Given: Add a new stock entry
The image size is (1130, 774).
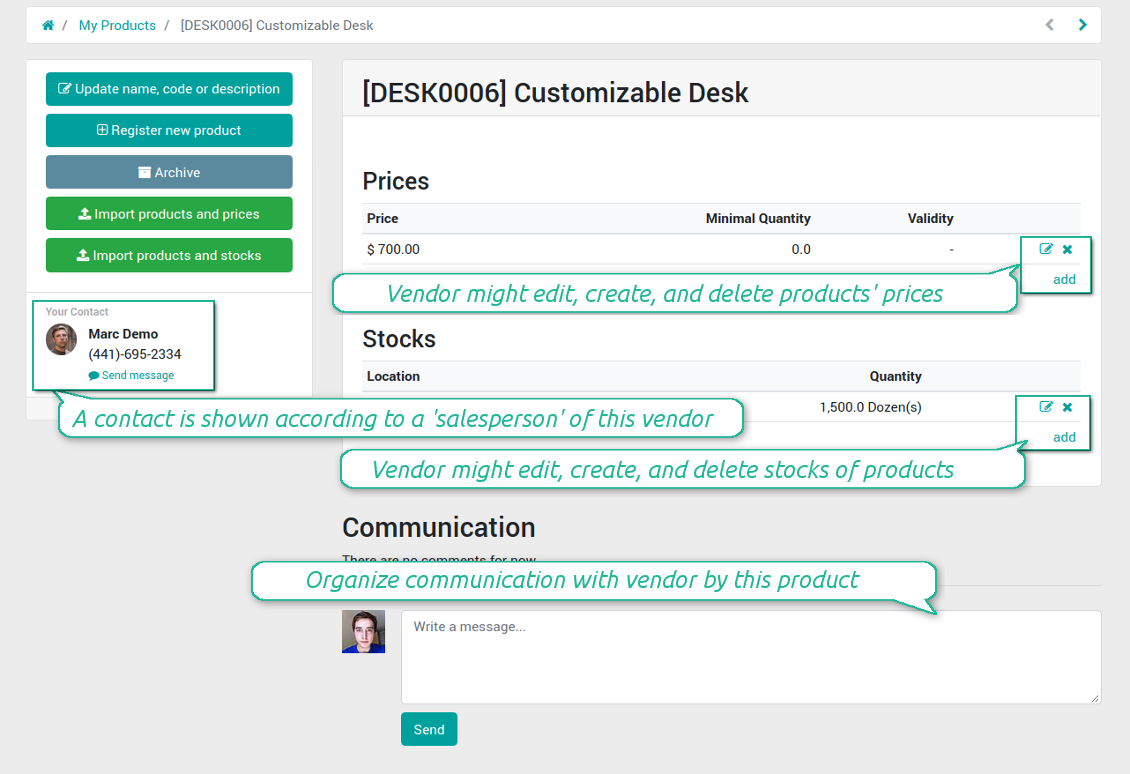Looking at the screenshot, I should tap(1064, 437).
